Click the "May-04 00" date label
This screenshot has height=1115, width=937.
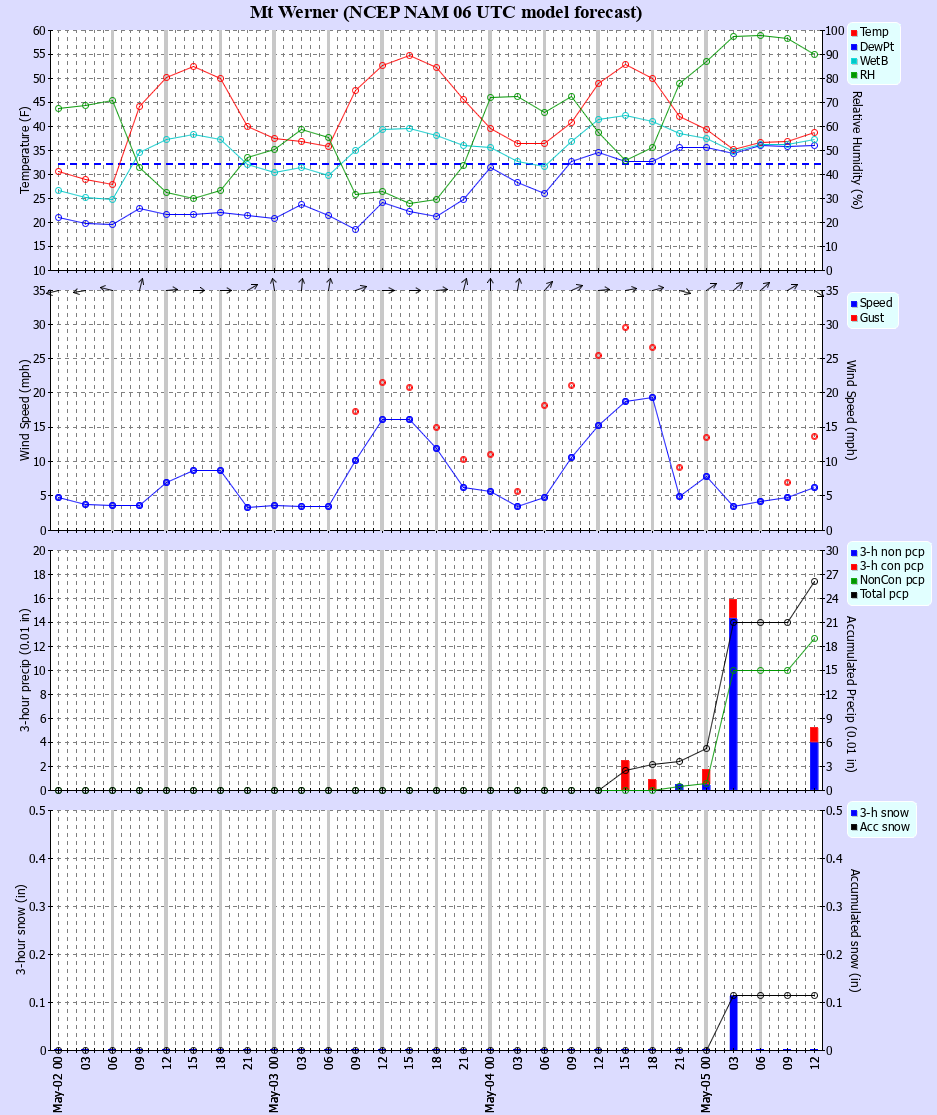point(491,1084)
